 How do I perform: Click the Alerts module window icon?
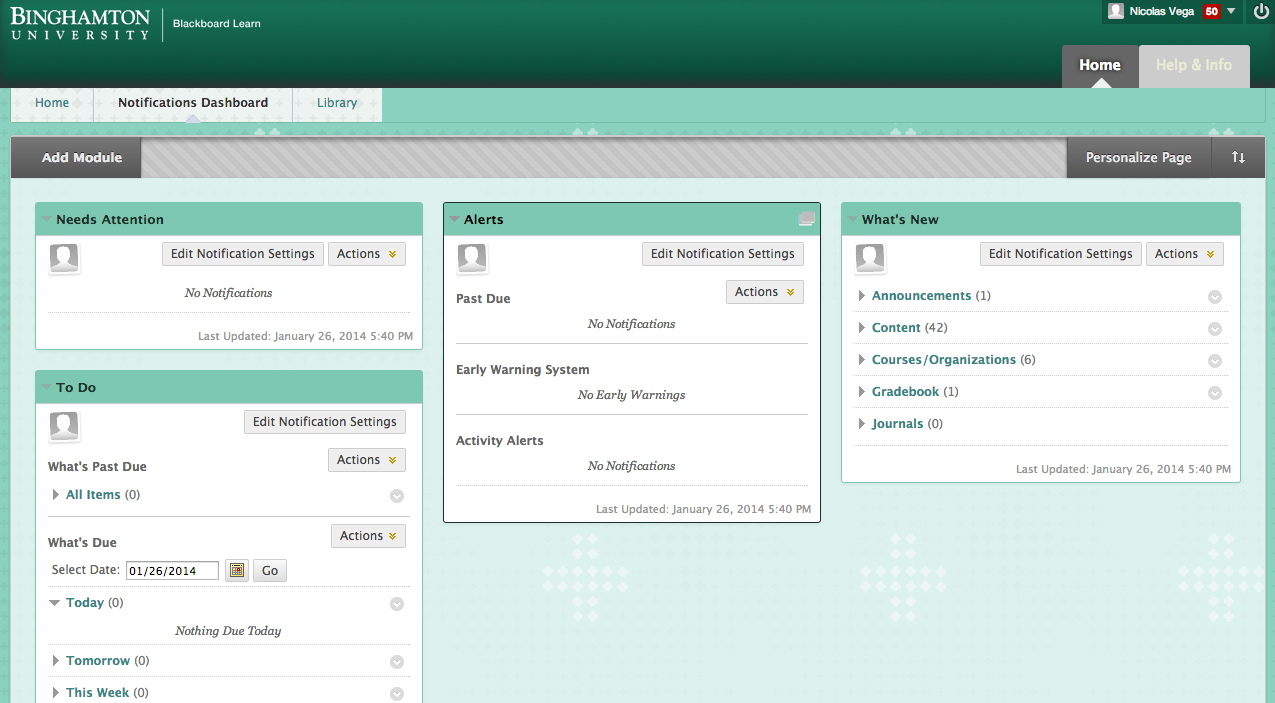(x=806, y=219)
